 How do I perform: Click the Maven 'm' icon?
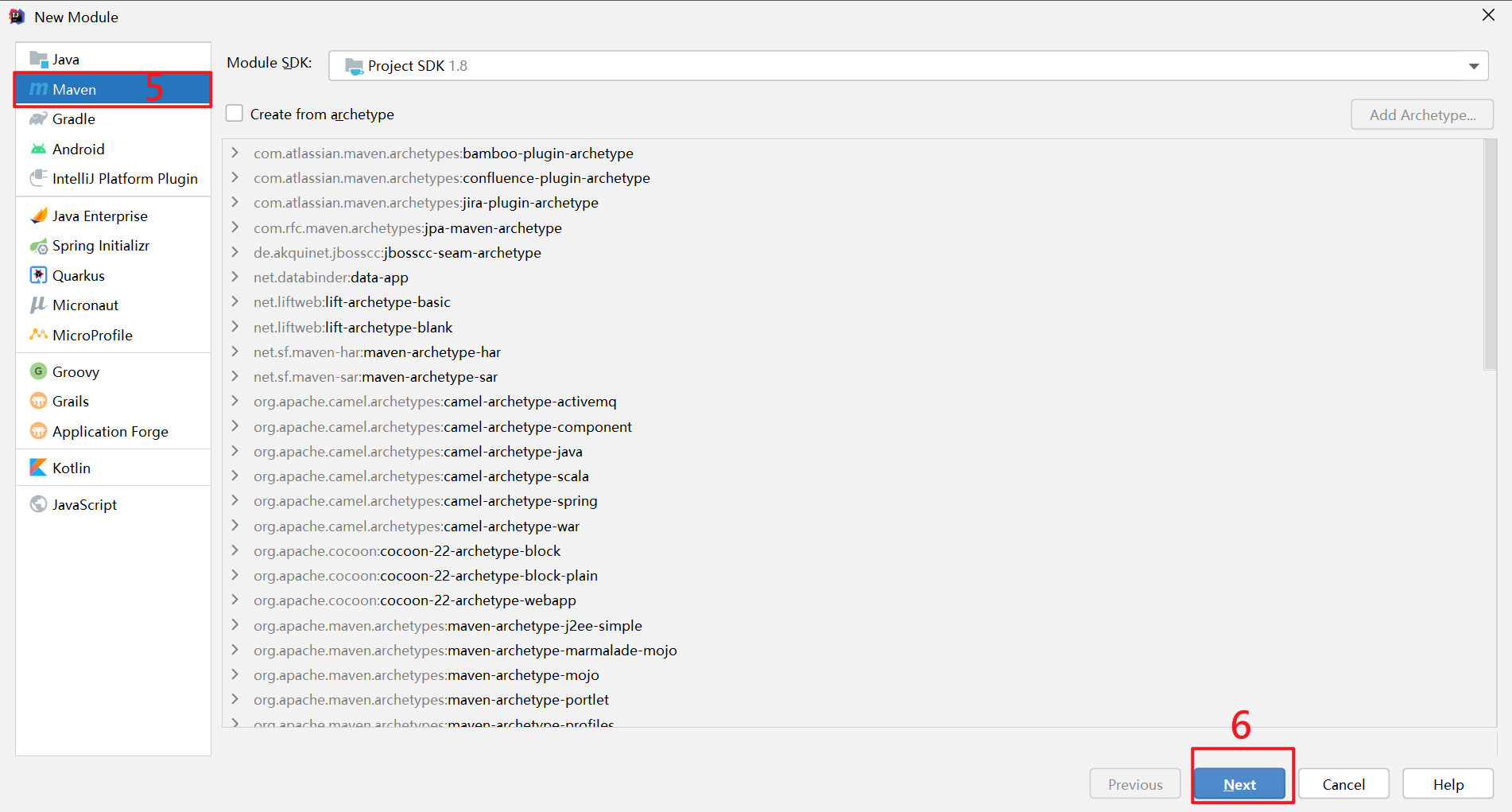tap(38, 89)
